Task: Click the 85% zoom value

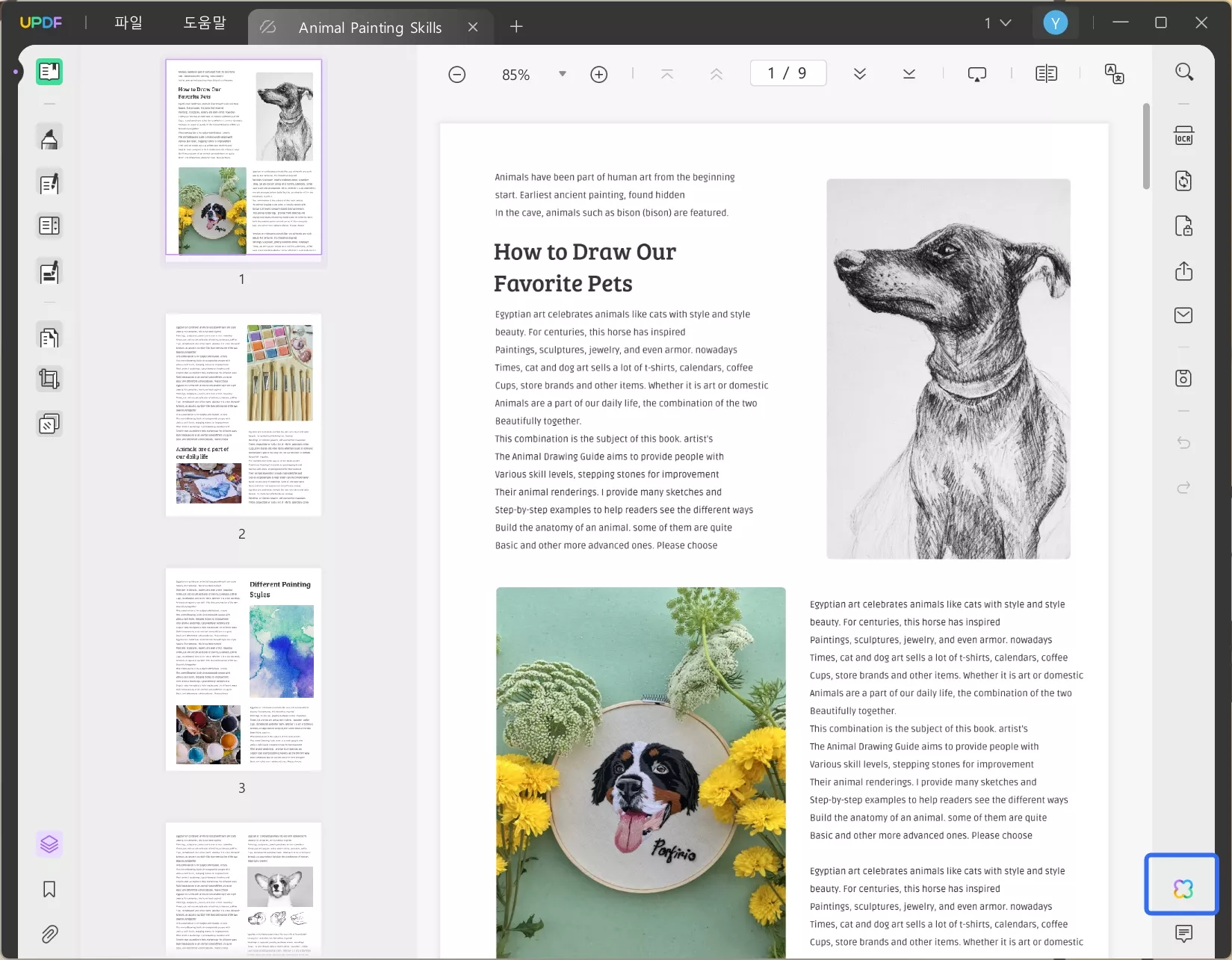Action: (516, 75)
